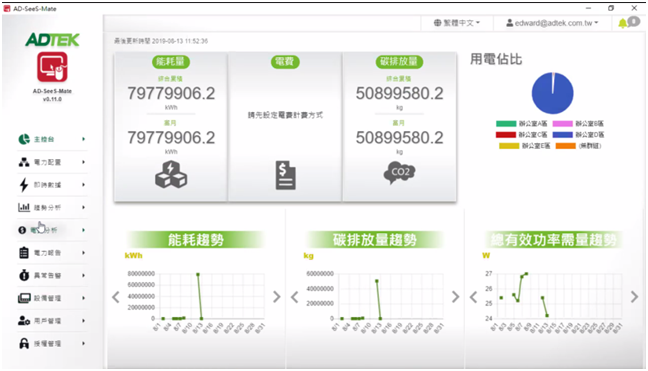
Task: Click next arrow beside the 能耗趨勢 chart
Action: pyautogui.click(x=277, y=297)
